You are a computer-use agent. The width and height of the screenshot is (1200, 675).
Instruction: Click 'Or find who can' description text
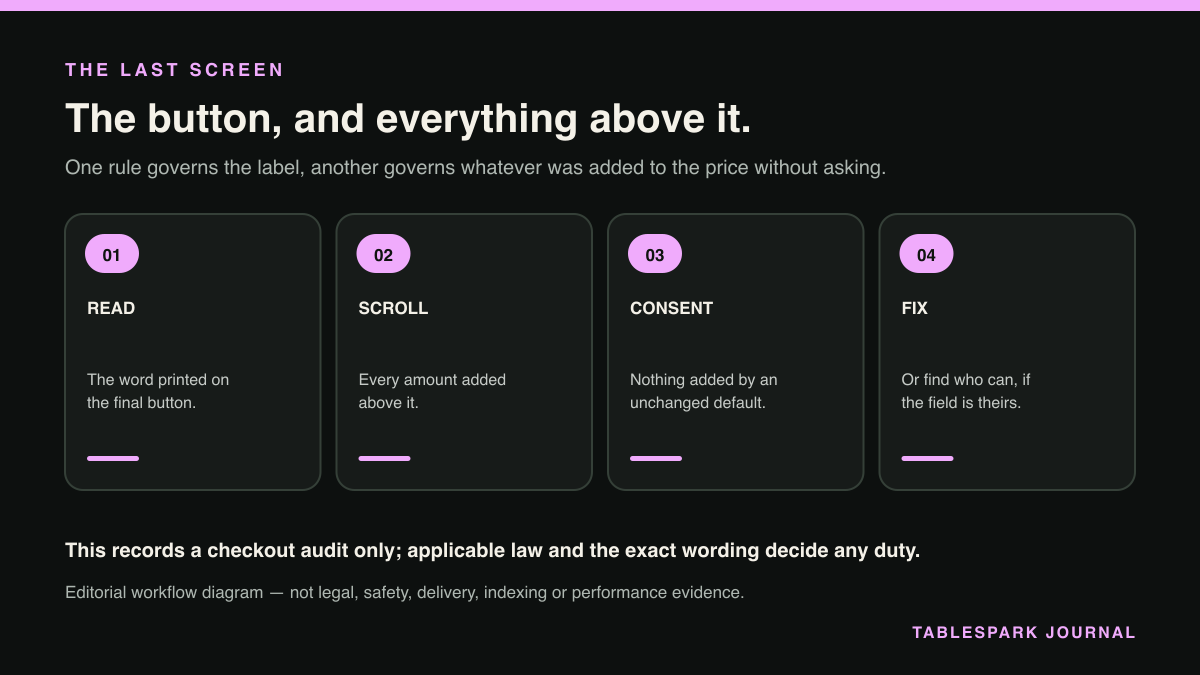(x=966, y=391)
